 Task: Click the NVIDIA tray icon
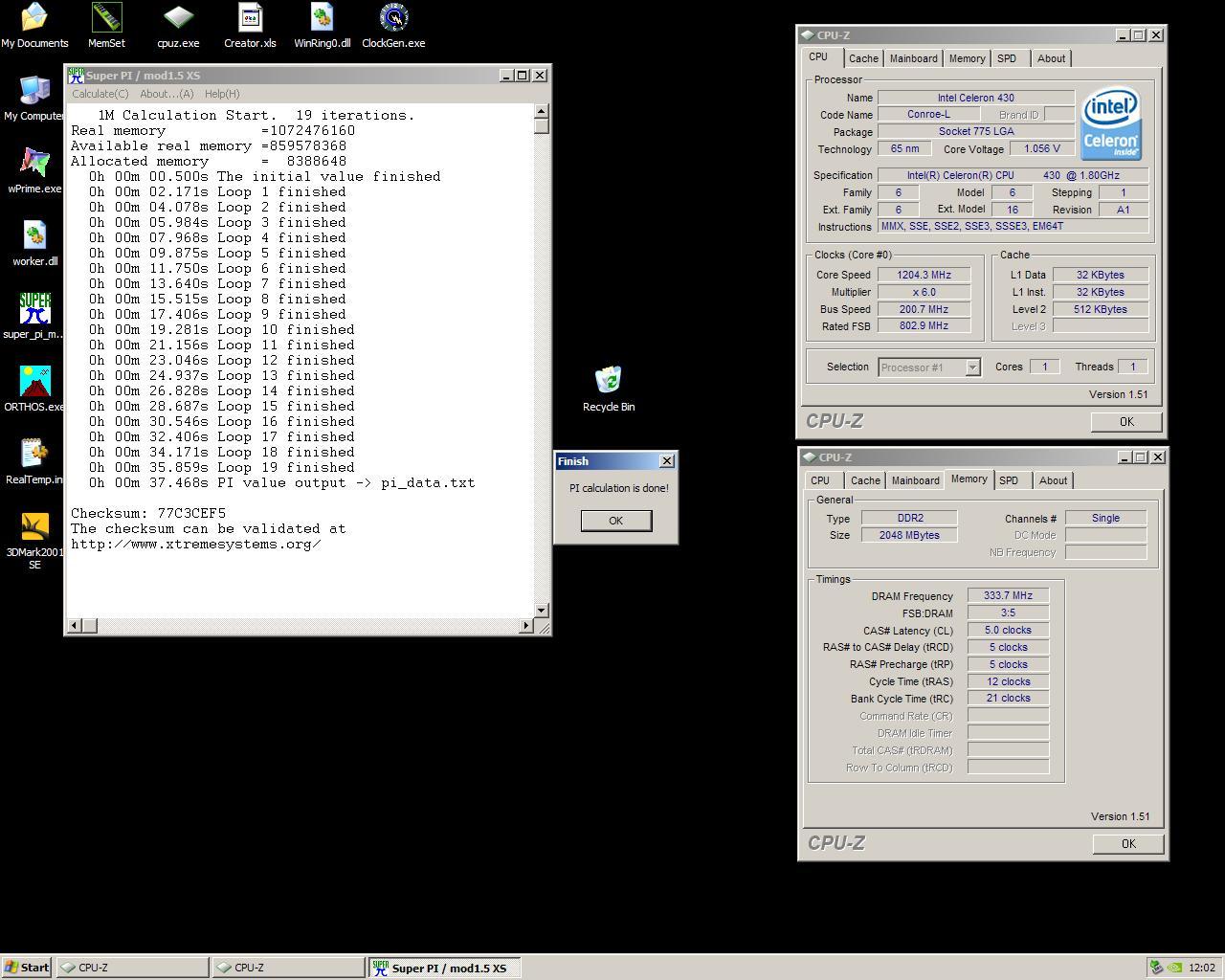(1174, 968)
